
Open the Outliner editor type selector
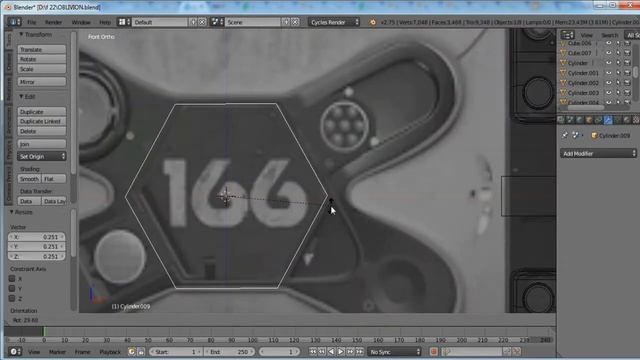point(567,35)
